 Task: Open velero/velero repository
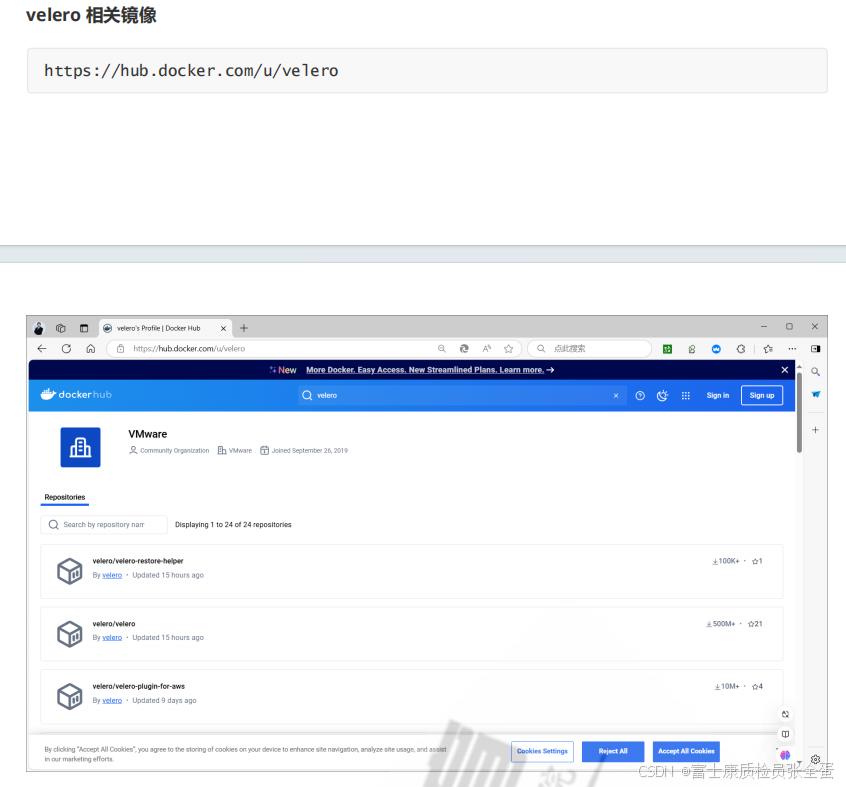point(114,624)
